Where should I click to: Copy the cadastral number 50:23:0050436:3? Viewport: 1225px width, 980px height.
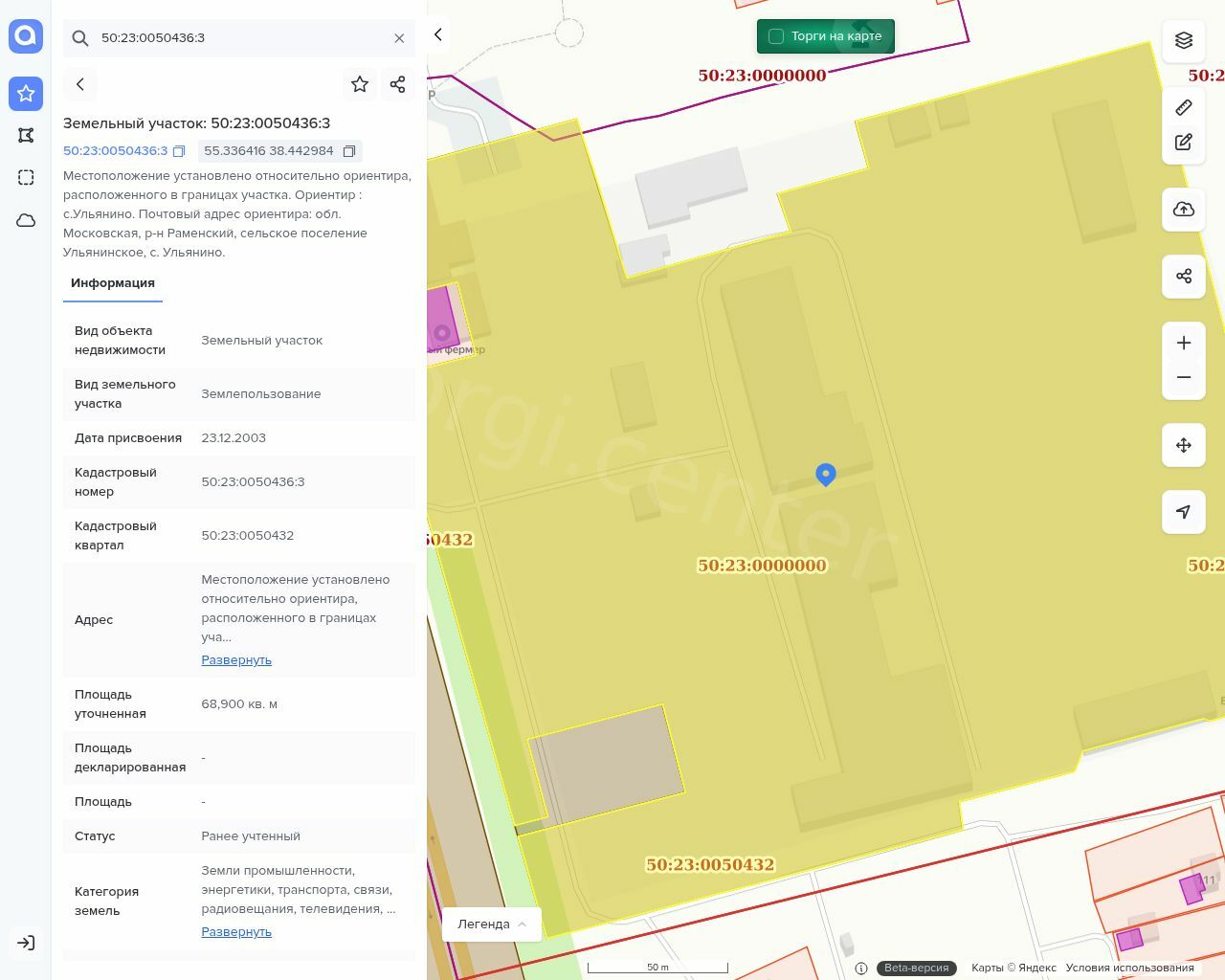tap(179, 151)
